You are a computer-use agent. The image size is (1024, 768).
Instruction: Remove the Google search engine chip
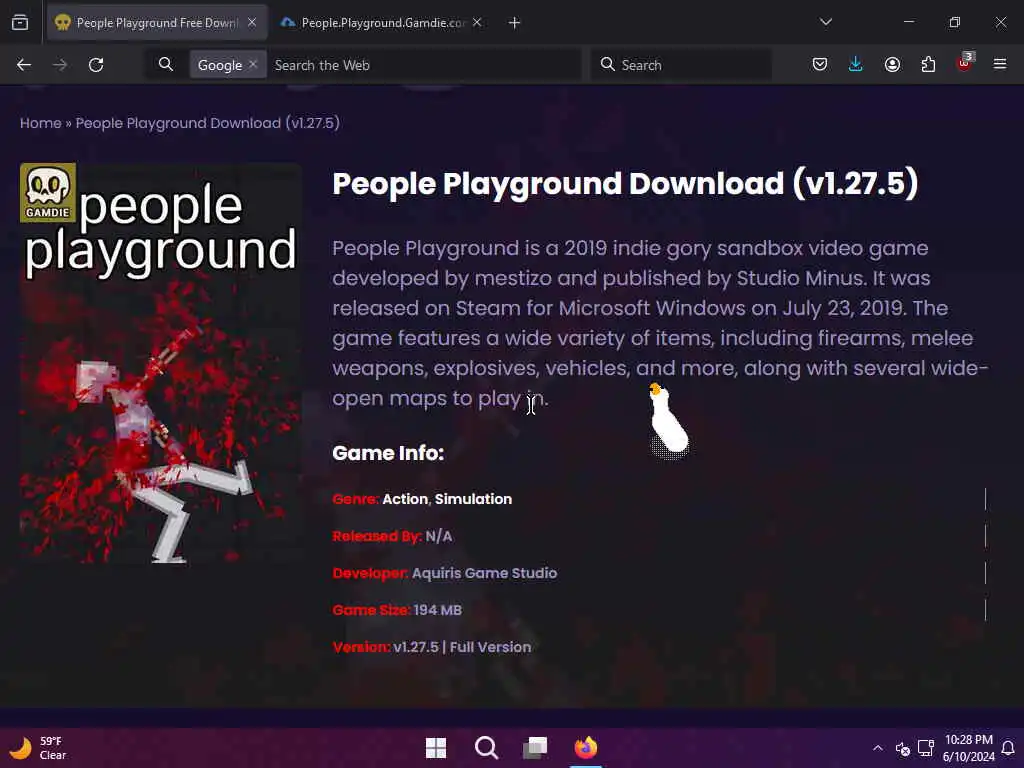click(253, 64)
